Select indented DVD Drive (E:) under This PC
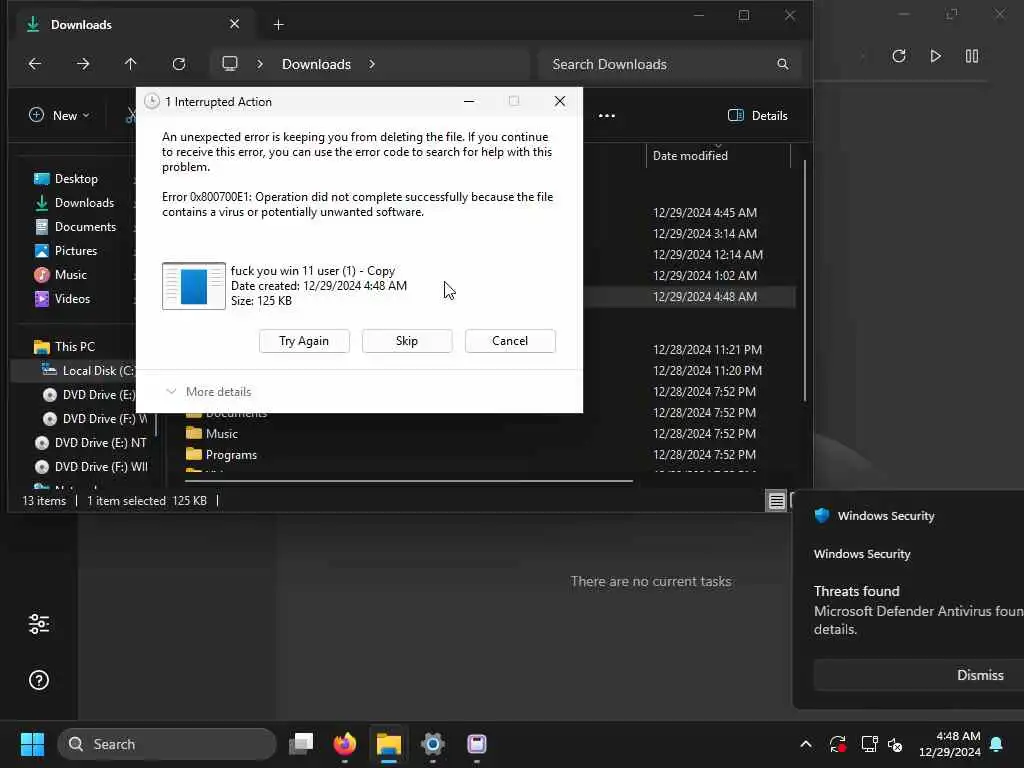Viewport: 1024px width, 768px height. [99, 395]
